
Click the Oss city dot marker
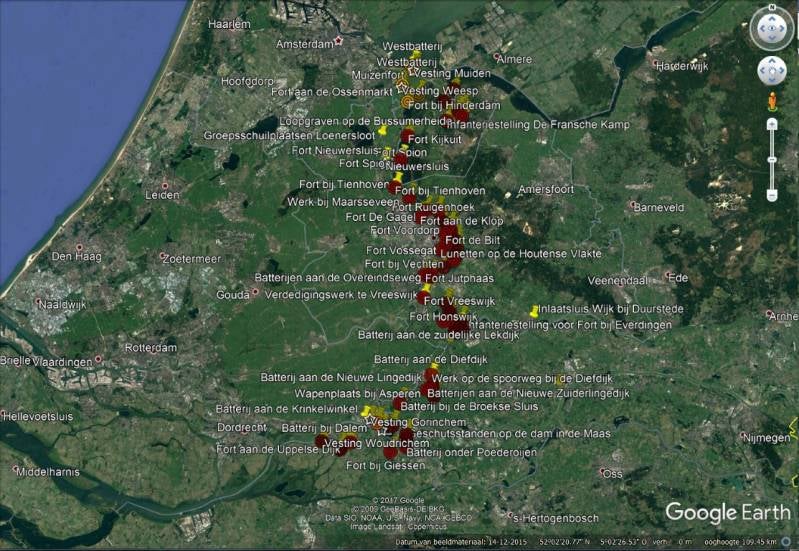(603, 471)
